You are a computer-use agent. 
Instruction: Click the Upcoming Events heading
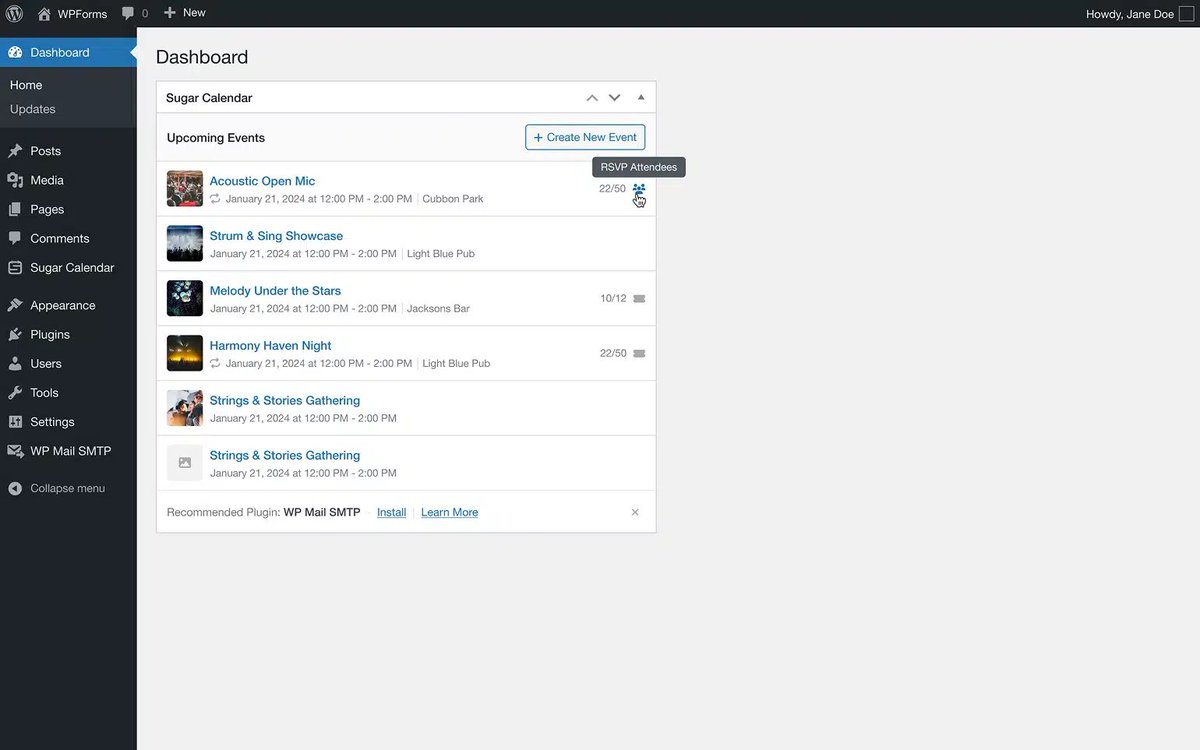(216, 138)
